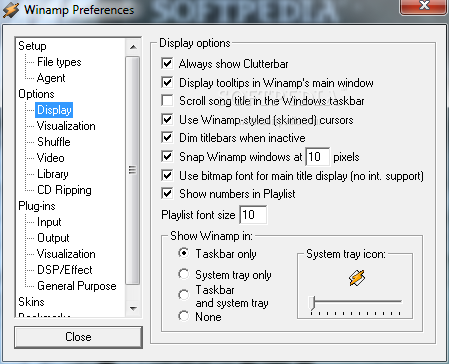Click the Winamp lightning bolt title icon

(x=11, y=10)
